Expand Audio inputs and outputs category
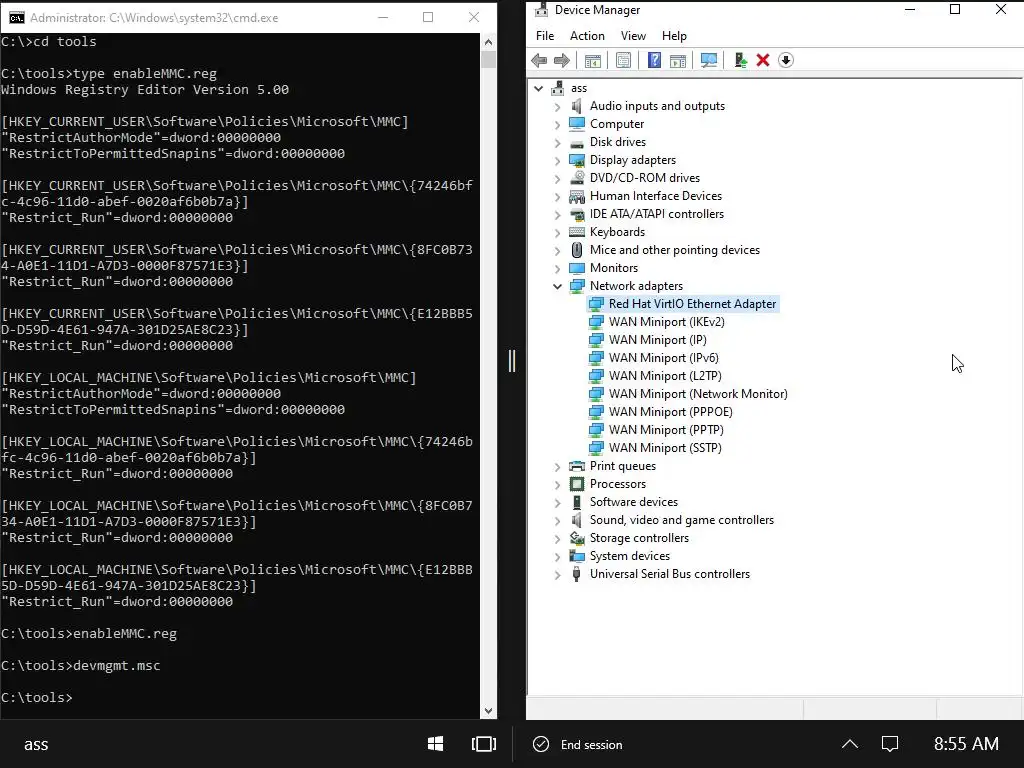The width and height of the screenshot is (1024, 768). 557,106
